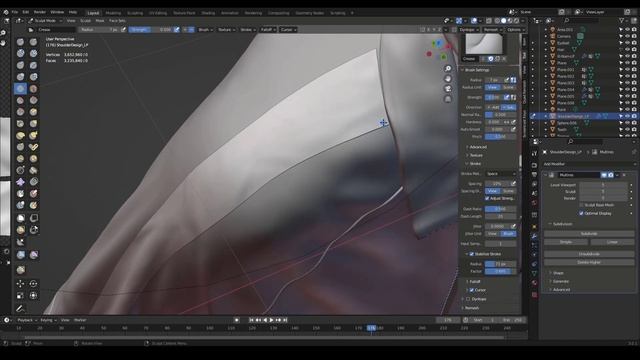Click Linear subdivide button
The height and width of the screenshot is (360, 640).
612,242
